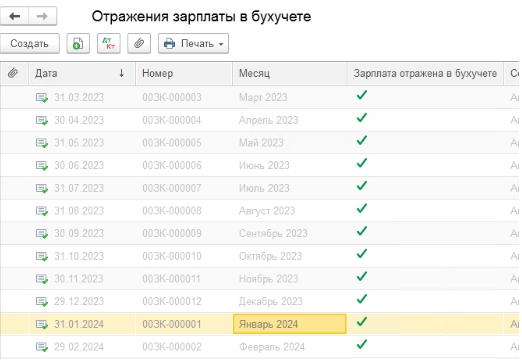The width and height of the screenshot is (522, 363).
Task: Click the document icon for 29.02.2024 row
Action: (42, 347)
